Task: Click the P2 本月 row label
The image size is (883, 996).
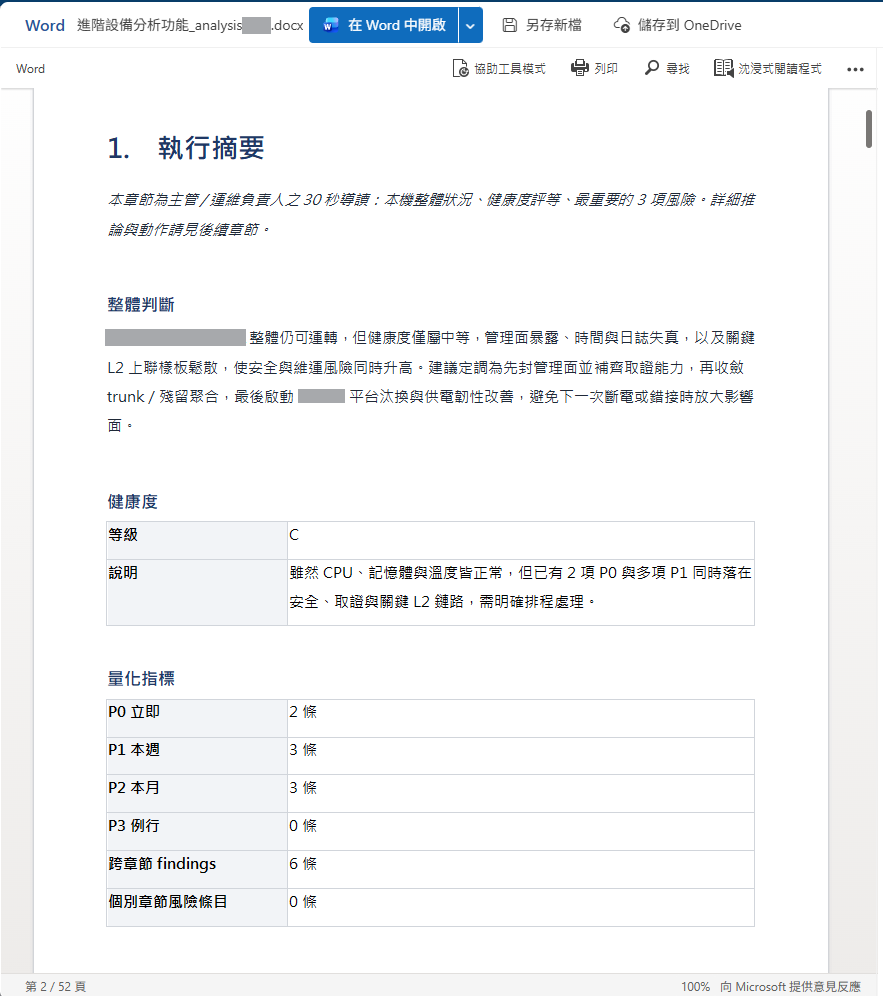Action: coord(134,788)
